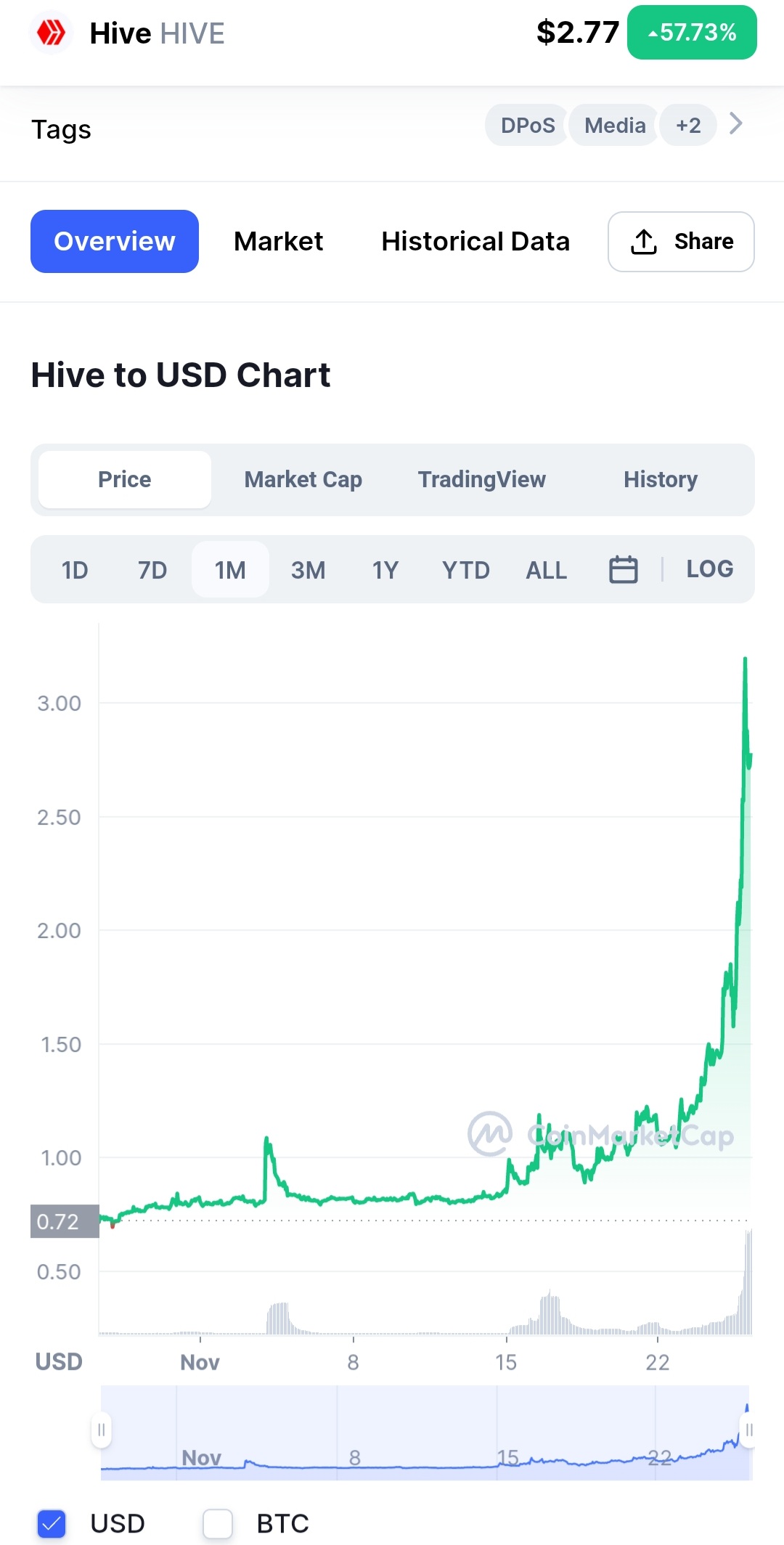The width and height of the screenshot is (784, 1545).
Task: Click the green 57.73% change badge
Action: pyautogui.click(x=692, y=33)
